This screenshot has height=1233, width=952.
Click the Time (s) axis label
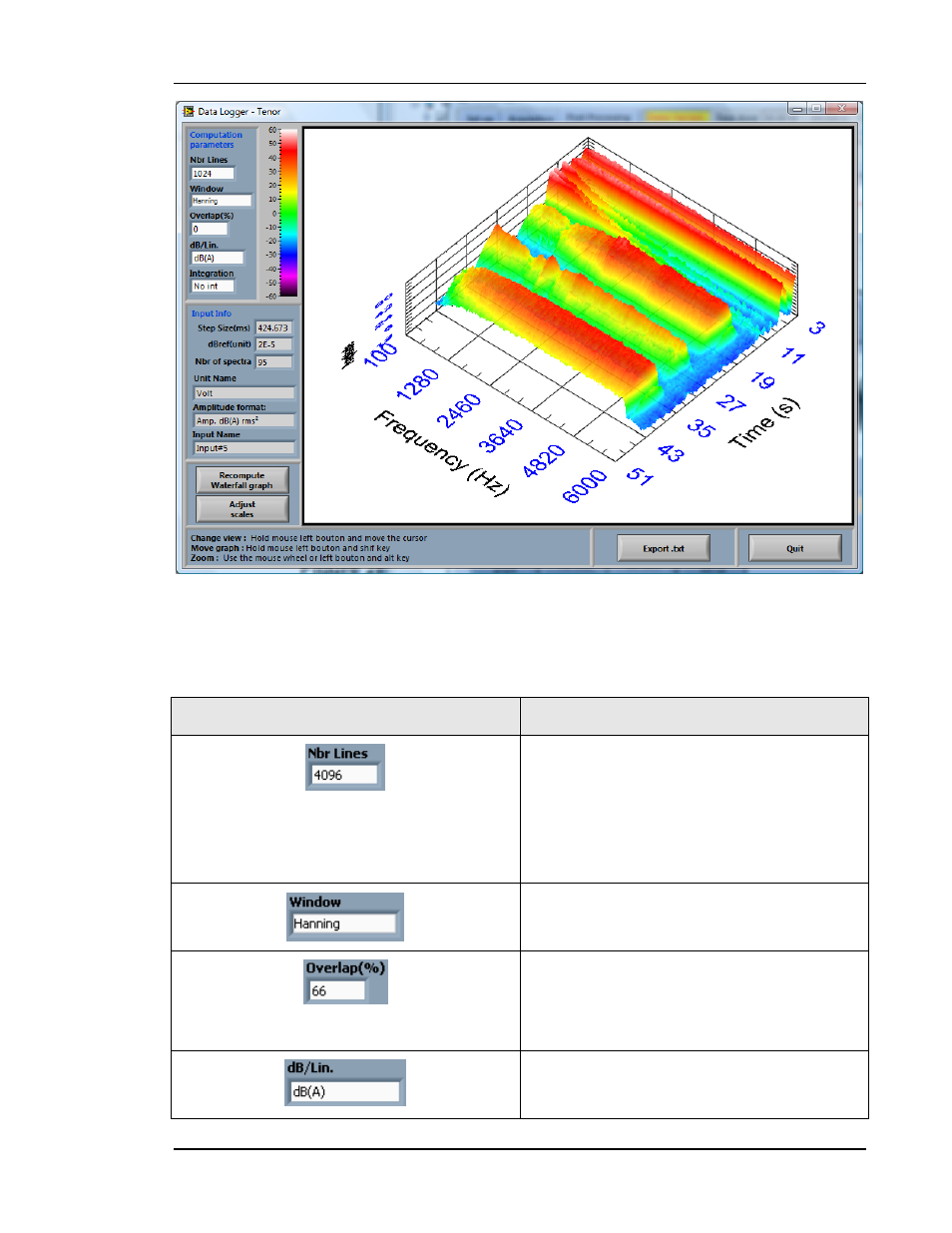point(764,422)
